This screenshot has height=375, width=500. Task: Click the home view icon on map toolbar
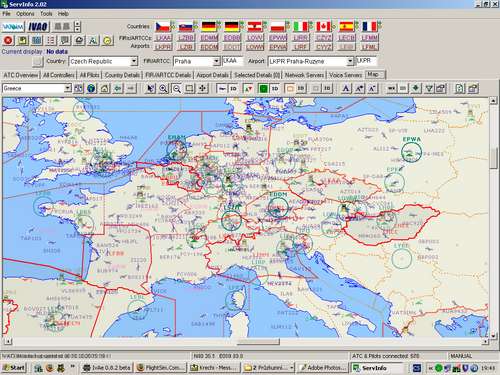pos(104,88)
